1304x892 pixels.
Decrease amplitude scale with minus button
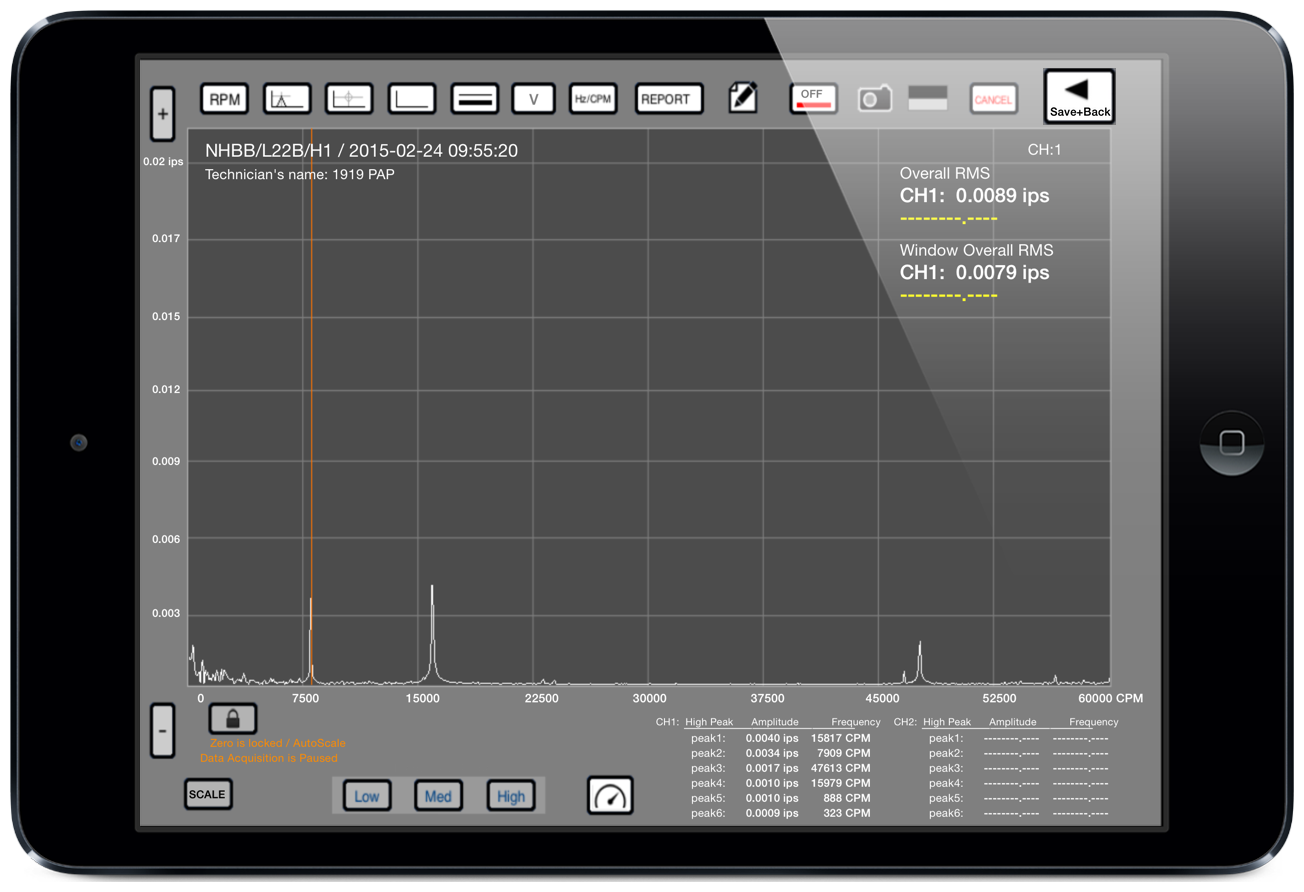(x=162, y=730)
